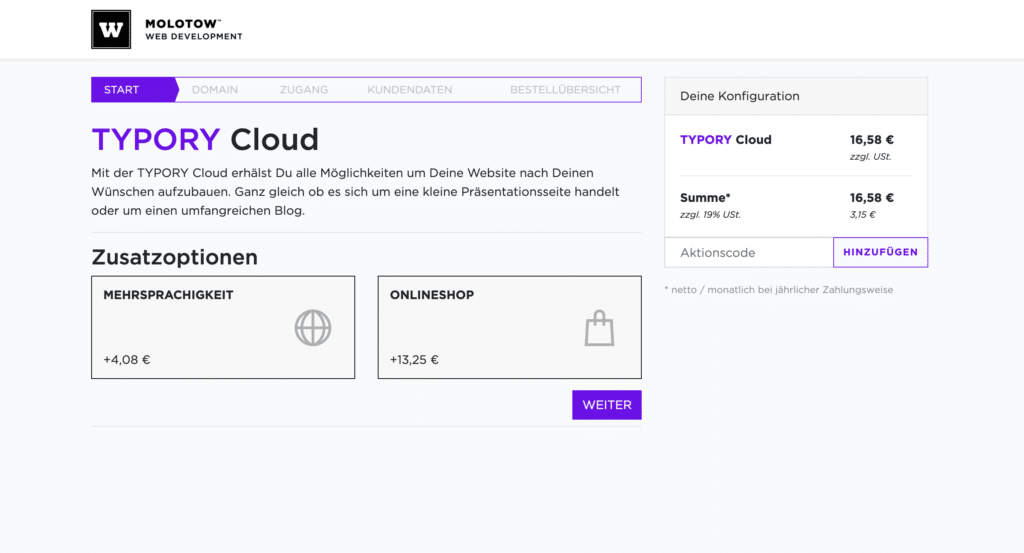1024x553 pixels.
Task: Click the shopping bag icon in Onlineshop card
Action: 599,328
